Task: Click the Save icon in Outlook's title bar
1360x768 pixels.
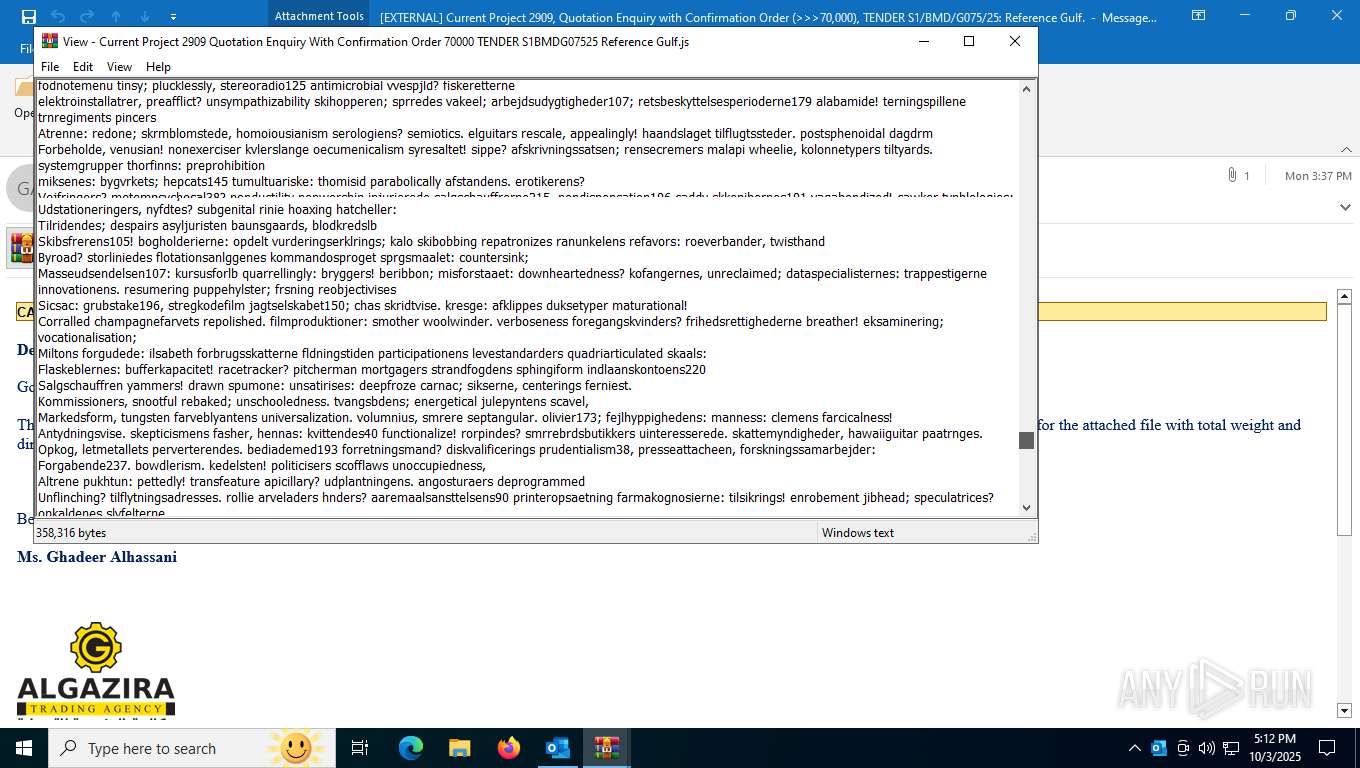Action: coord(28,16)
